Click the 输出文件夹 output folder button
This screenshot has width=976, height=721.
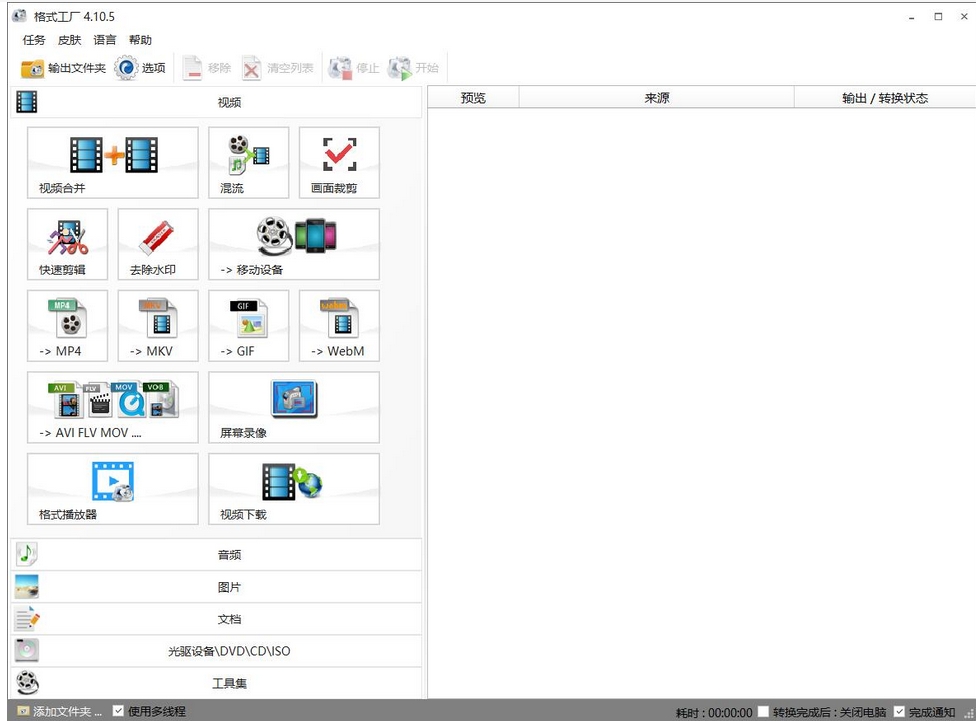point(63,68)
